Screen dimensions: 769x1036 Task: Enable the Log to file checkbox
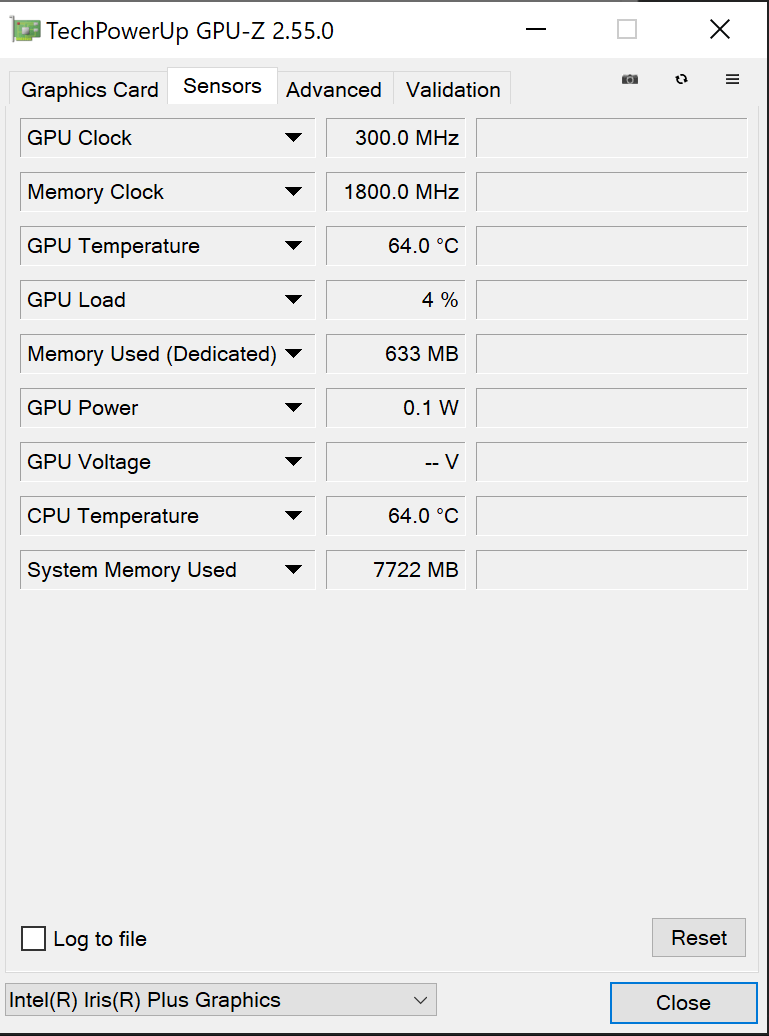[x=34, y=938]
